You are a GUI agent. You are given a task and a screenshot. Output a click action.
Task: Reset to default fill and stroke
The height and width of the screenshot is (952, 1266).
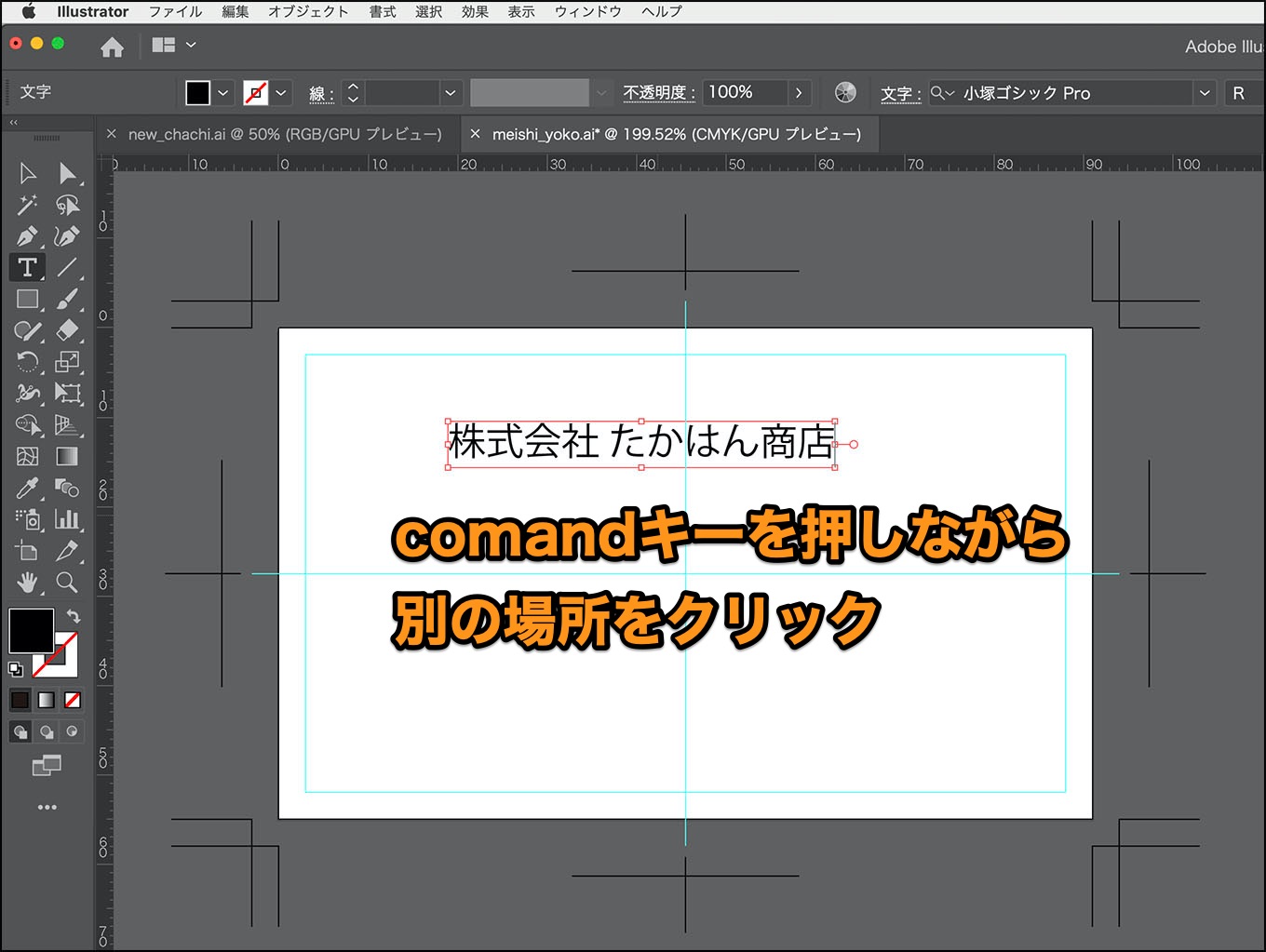tap(16, 669)
